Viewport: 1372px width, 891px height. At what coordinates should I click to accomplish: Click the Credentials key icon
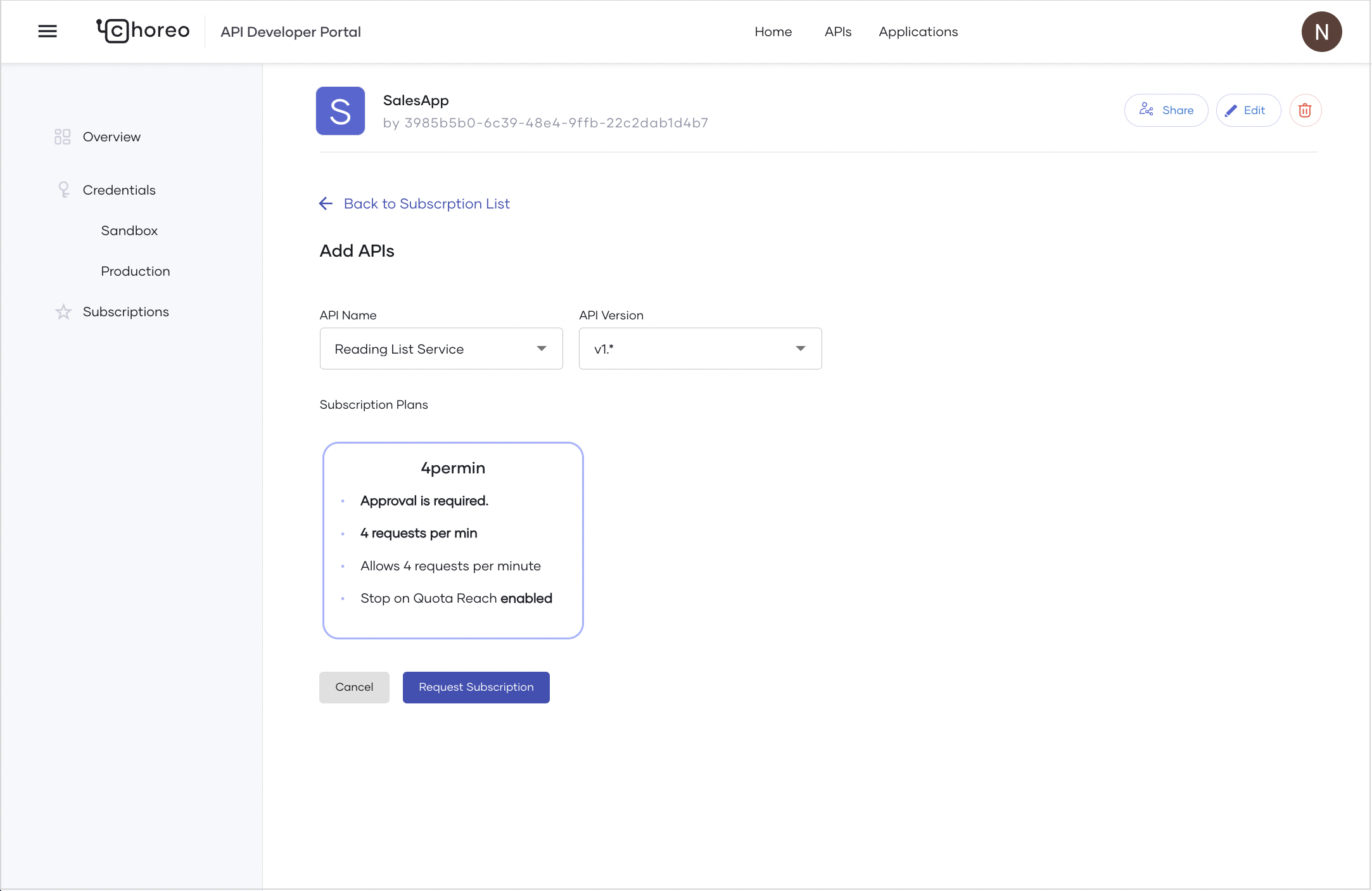63,189
